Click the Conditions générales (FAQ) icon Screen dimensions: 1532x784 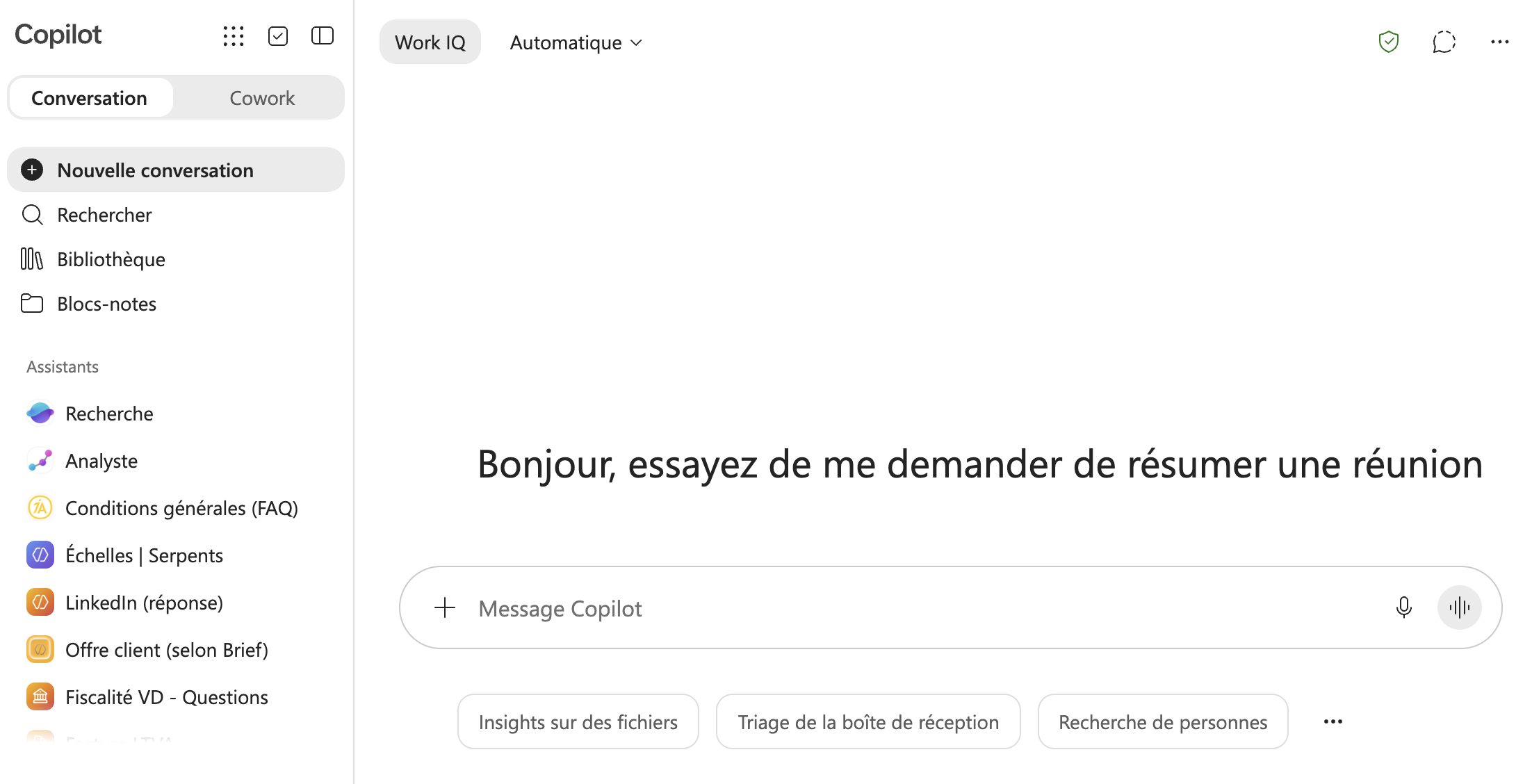pos(40,508)
